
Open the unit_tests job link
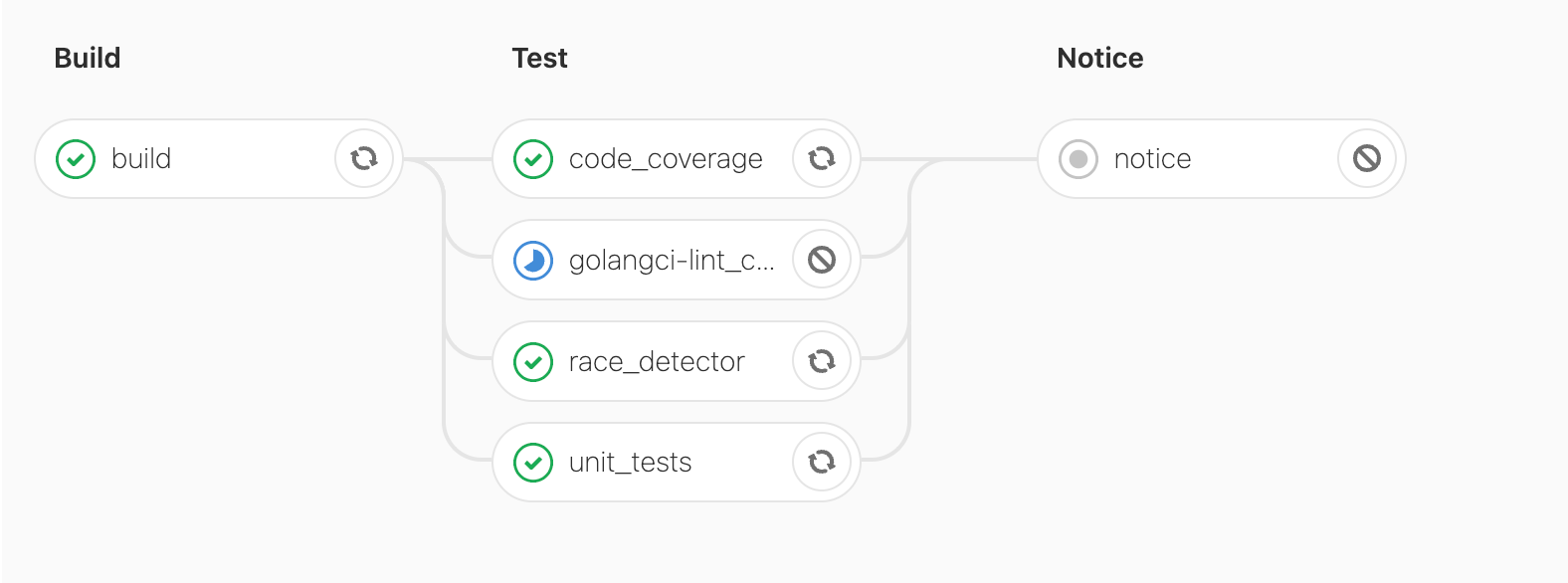click(630, 462)
